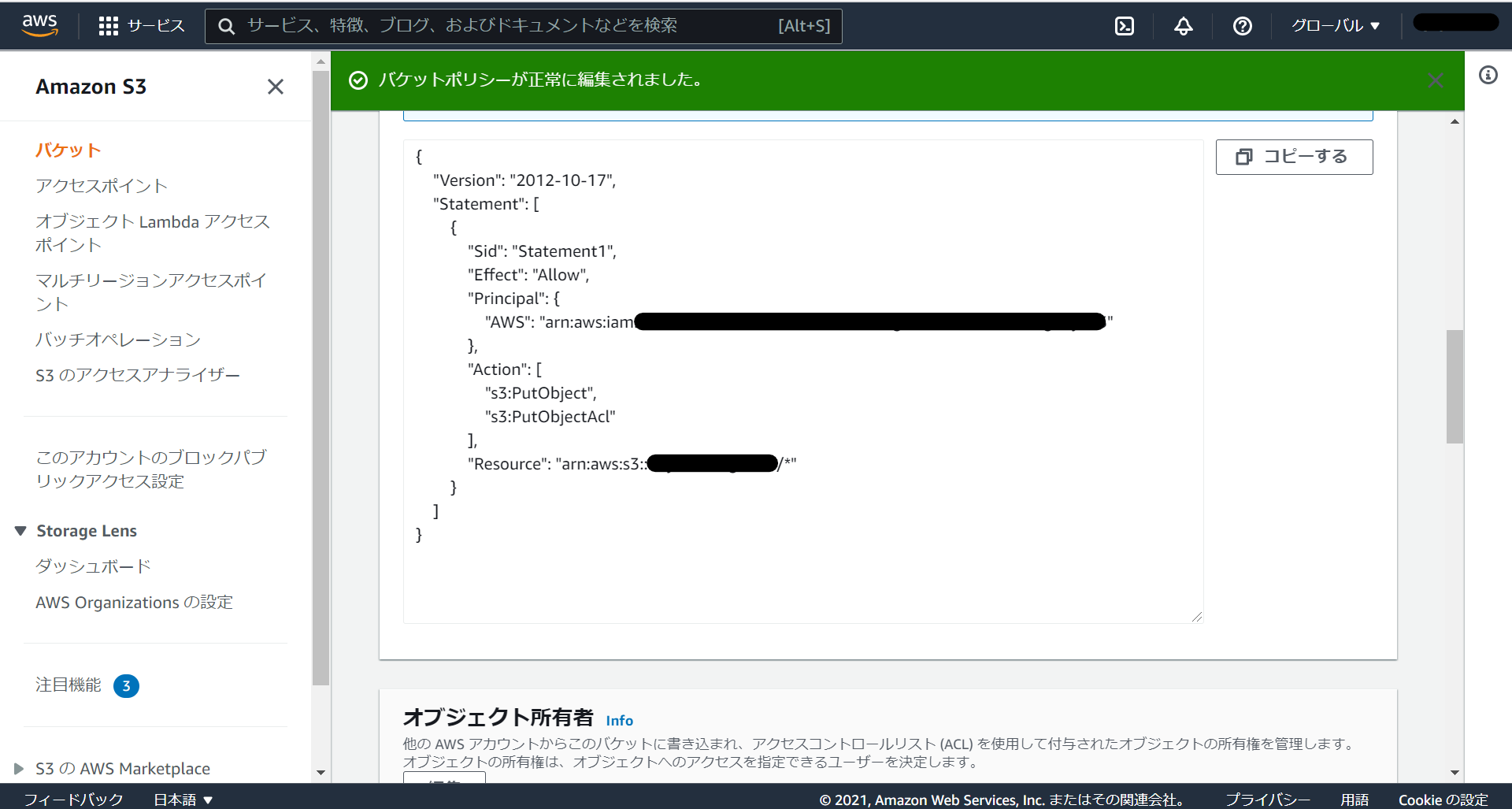Open 注目機能 in the sidebar
Image resolution: width=1512 pixels, height=809 pixels.
point(69,685)
